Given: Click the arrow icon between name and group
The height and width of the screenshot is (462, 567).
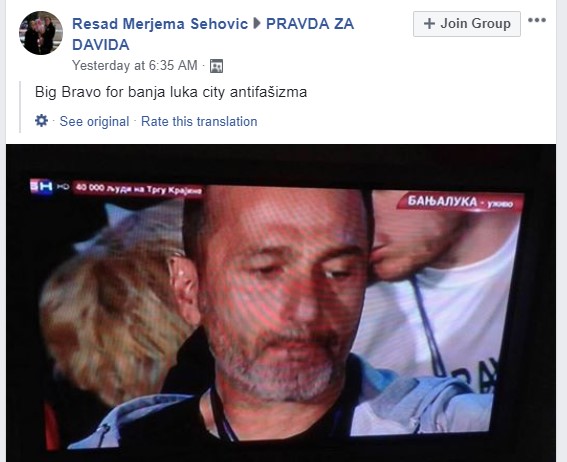Looking at the screenshot, I should (x=257, y=24).
